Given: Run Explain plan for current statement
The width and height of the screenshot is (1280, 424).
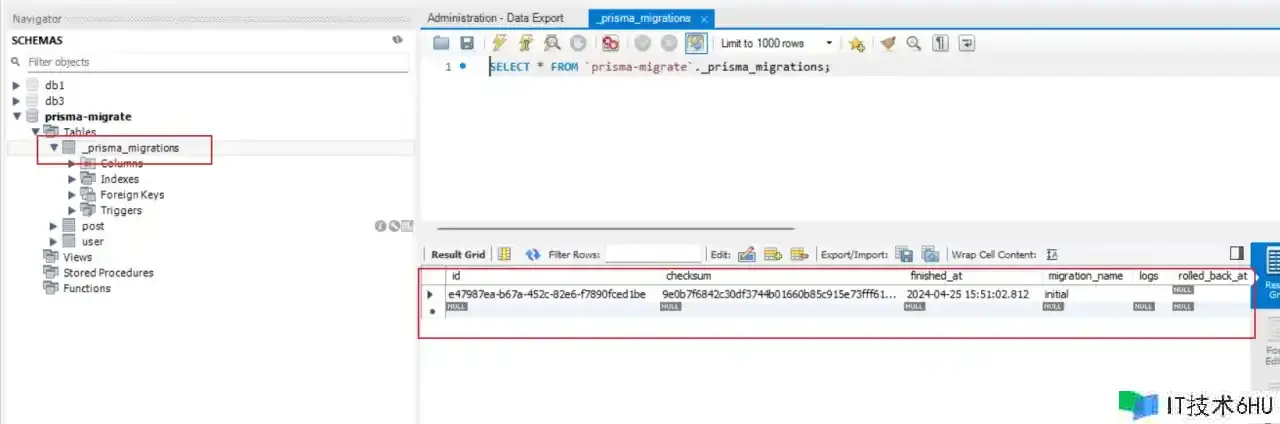Looking at the screenshot, I should click(552, 43).
